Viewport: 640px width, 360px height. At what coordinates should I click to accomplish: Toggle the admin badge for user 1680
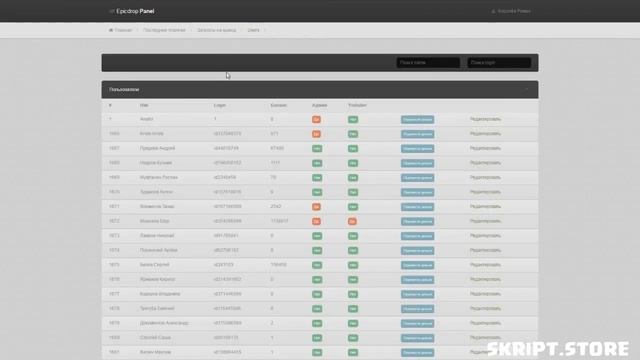[x=317, y=338]
